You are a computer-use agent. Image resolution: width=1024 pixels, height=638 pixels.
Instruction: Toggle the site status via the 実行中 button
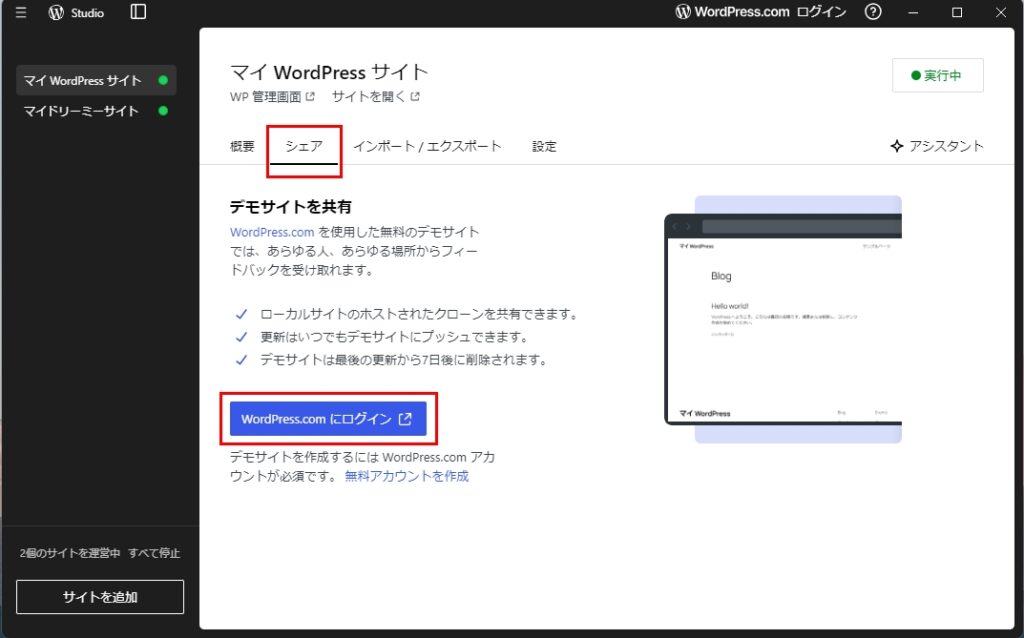tap(937, 74)
